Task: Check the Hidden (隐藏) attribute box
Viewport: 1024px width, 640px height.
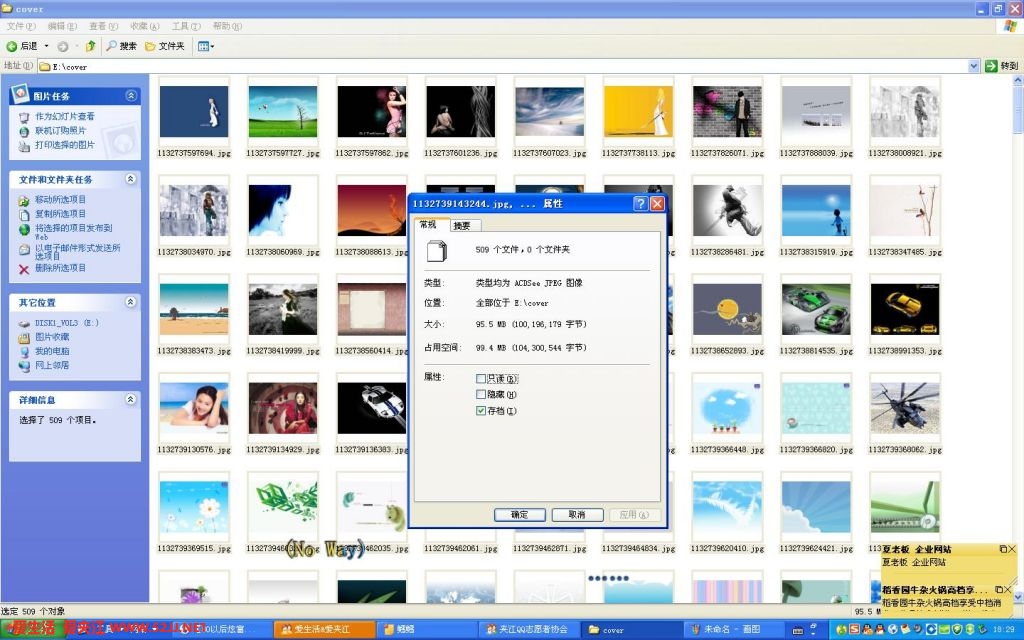Action: point(481,395)
